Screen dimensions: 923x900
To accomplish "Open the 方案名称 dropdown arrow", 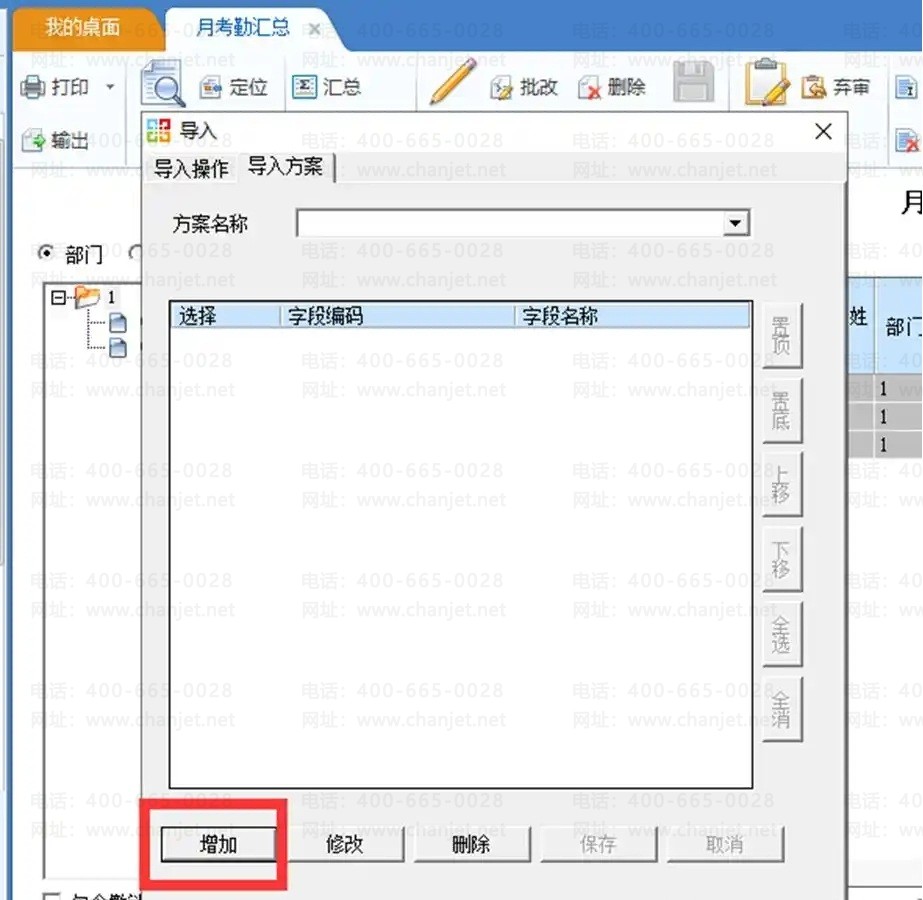I will coord(737,223).
